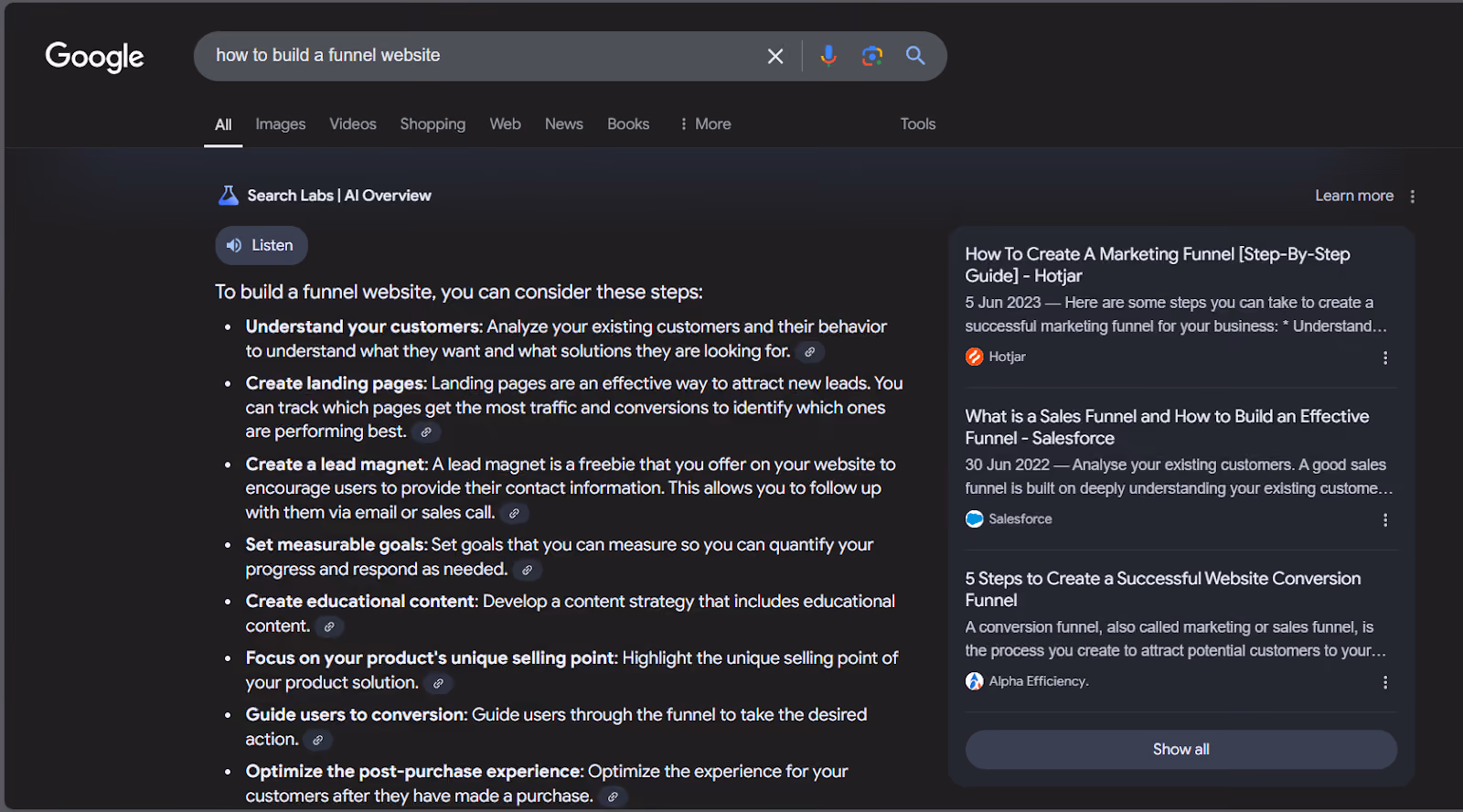Click 'Create educational content' bullet heading

(x=361, y=601)
